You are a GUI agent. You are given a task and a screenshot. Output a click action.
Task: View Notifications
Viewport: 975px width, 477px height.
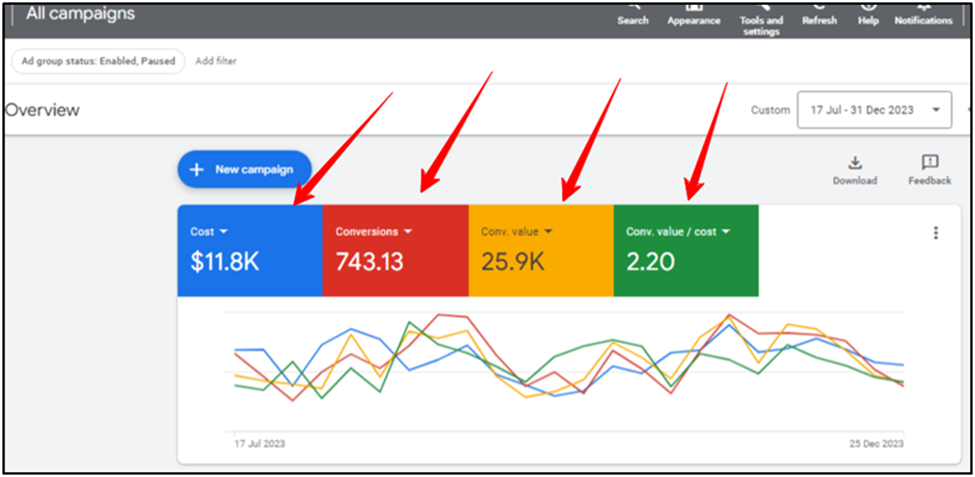[x=923, y=16]
